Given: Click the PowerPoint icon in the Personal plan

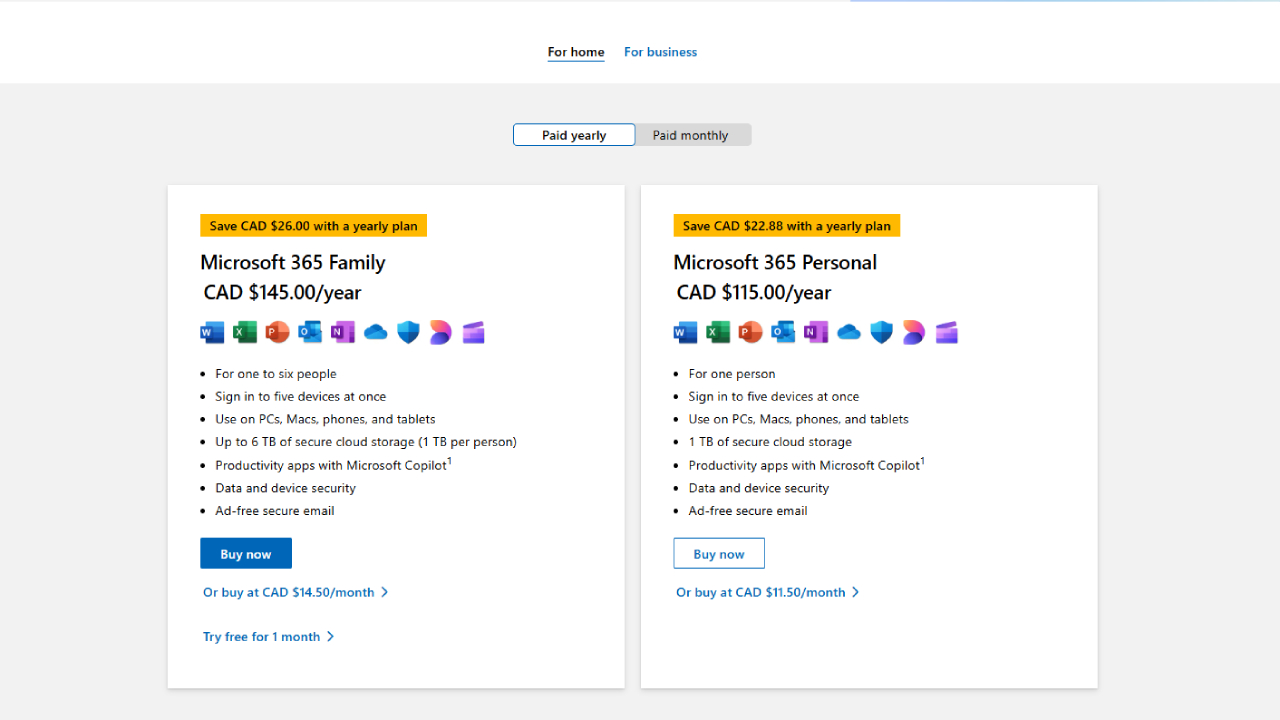Looking at the screenshot, I should [751, 332].
